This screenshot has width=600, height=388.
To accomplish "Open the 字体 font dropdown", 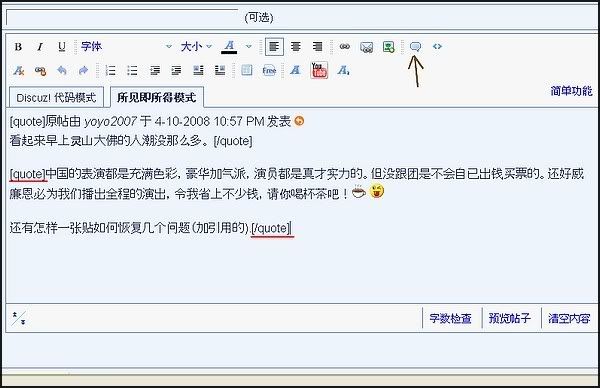I will [x=126, y=47].
